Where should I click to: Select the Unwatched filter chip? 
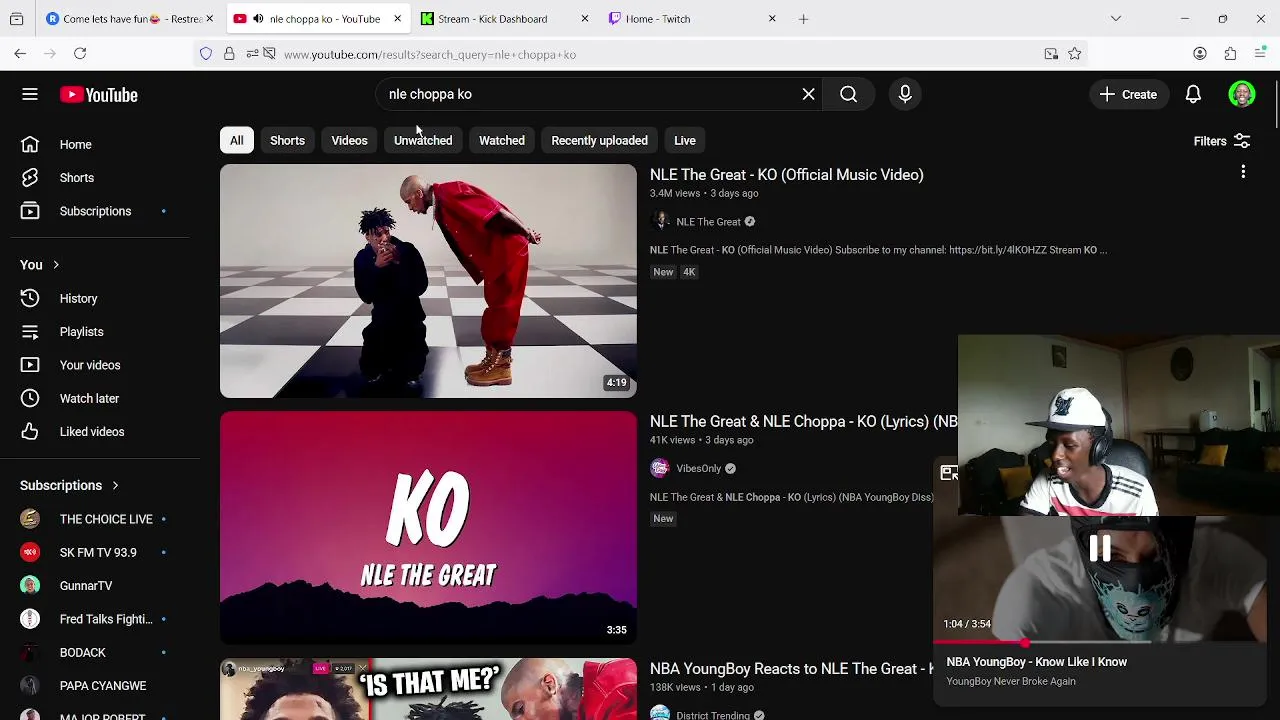423,141
